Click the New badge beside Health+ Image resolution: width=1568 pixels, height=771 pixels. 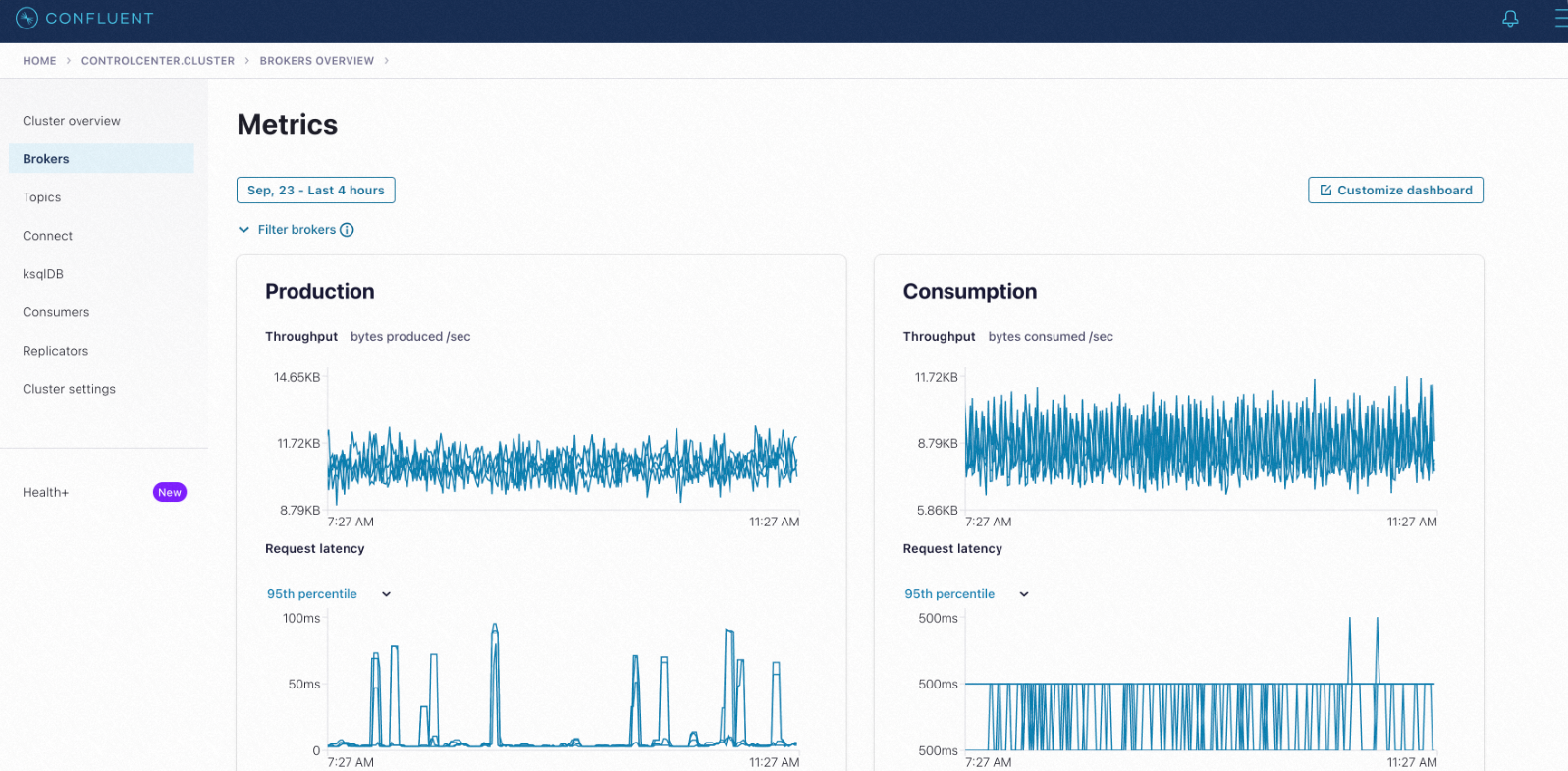coord(170,493)
